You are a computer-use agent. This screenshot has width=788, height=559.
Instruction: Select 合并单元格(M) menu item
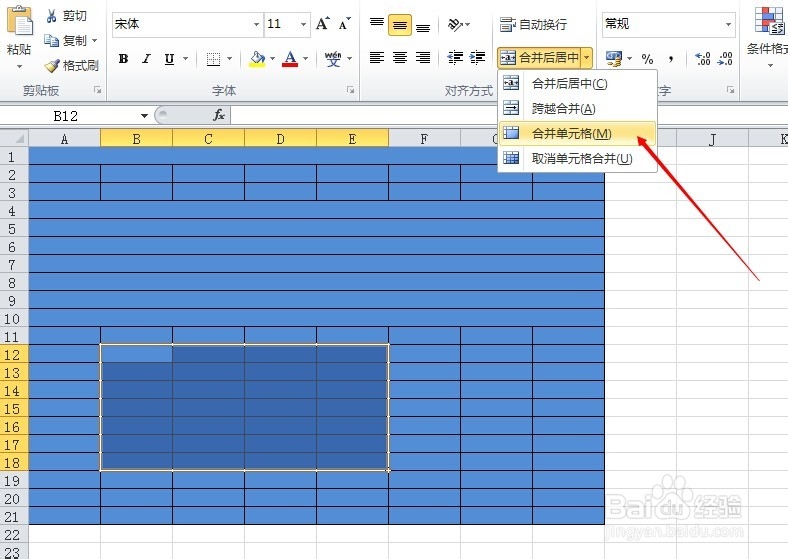577,133
